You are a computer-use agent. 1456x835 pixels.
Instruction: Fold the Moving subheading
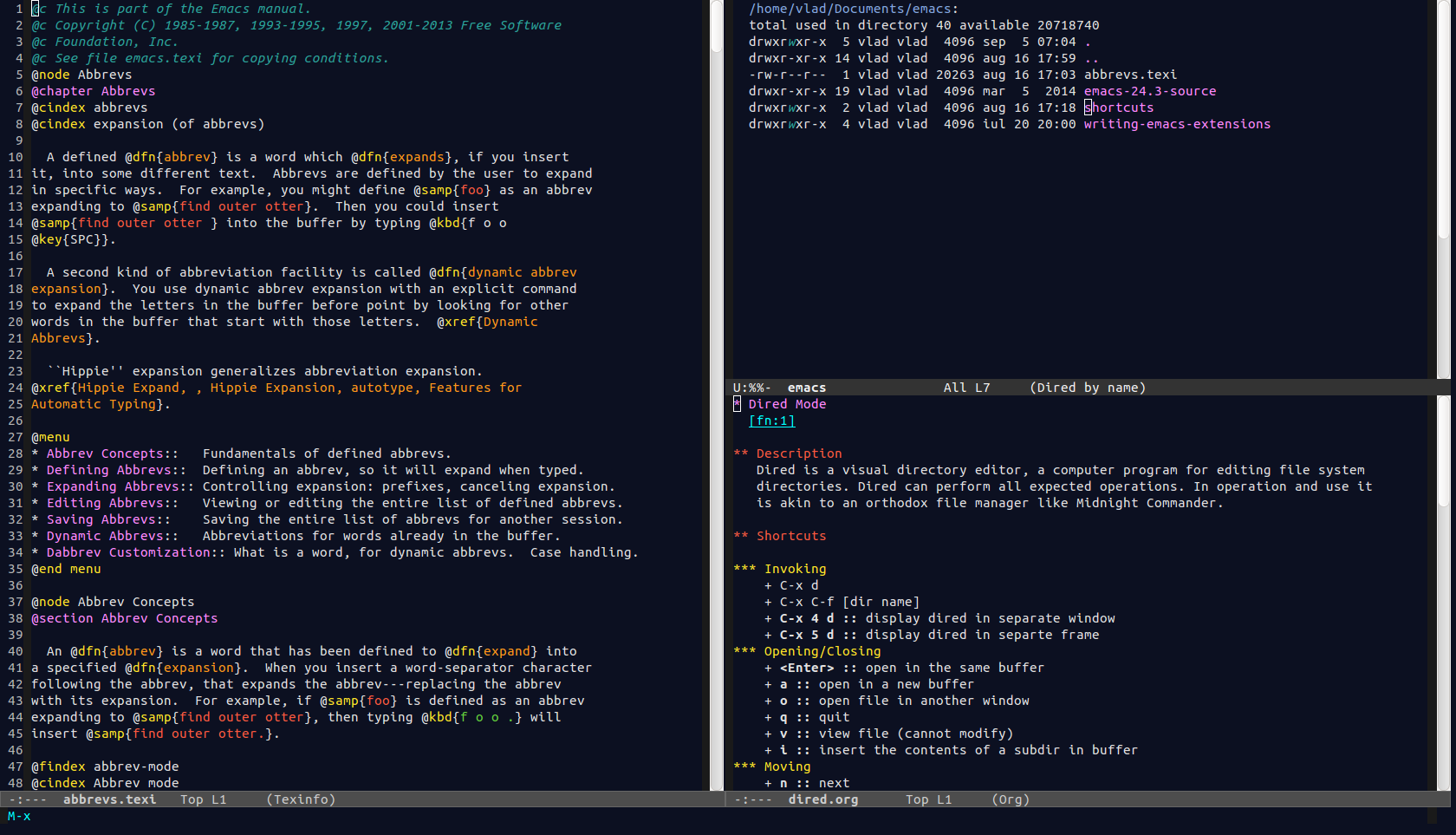pyautogui.click(x=772, y=767)
